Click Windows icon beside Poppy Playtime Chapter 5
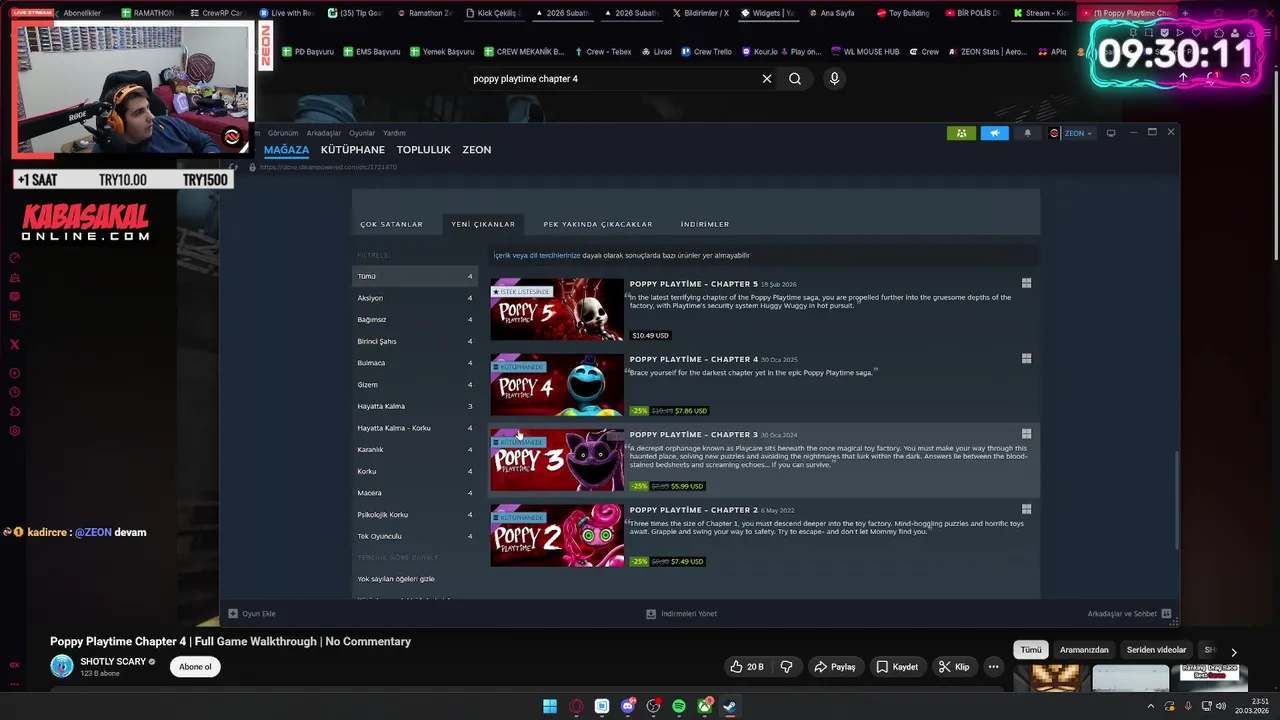Viewport: 1280px width, 720px height. click(x=1026, y=283)
